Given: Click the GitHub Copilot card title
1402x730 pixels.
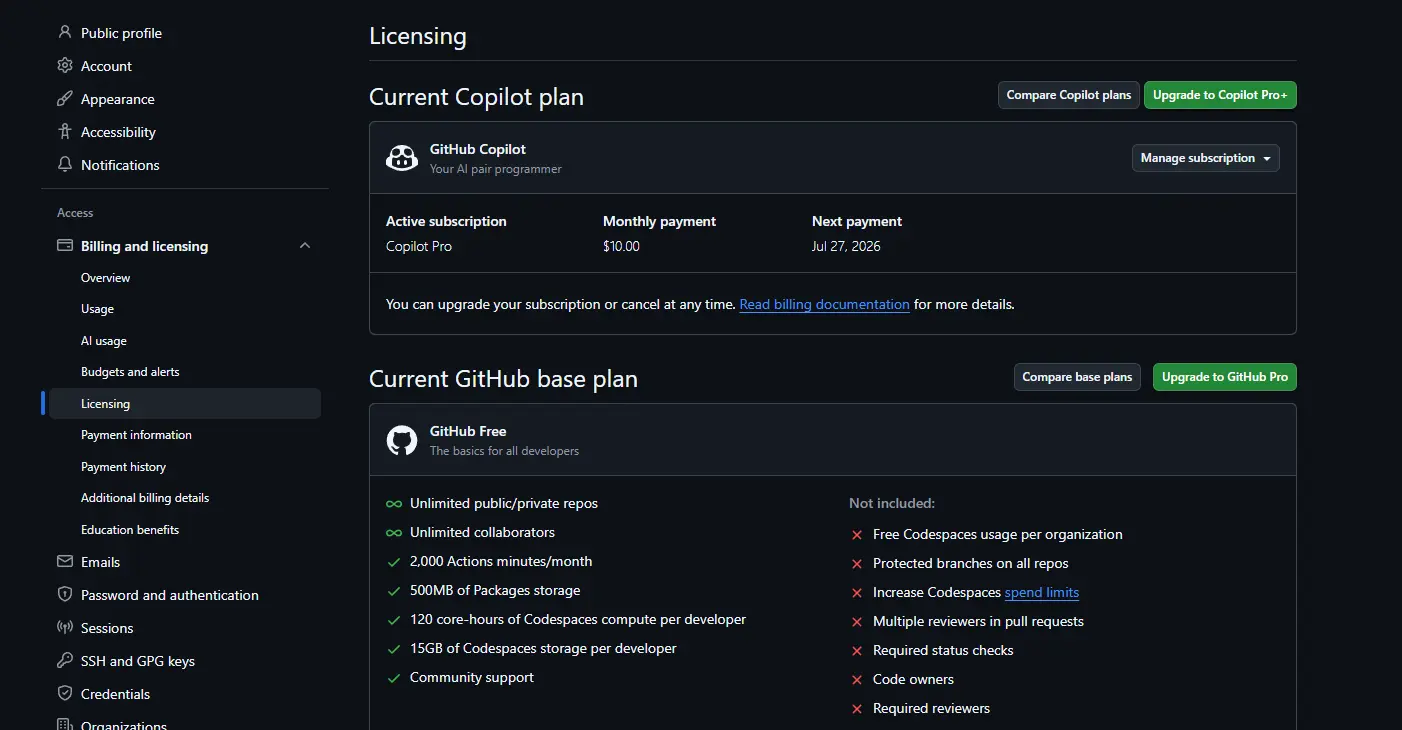Looking at the screenshot, I should (x=478, y=149).
